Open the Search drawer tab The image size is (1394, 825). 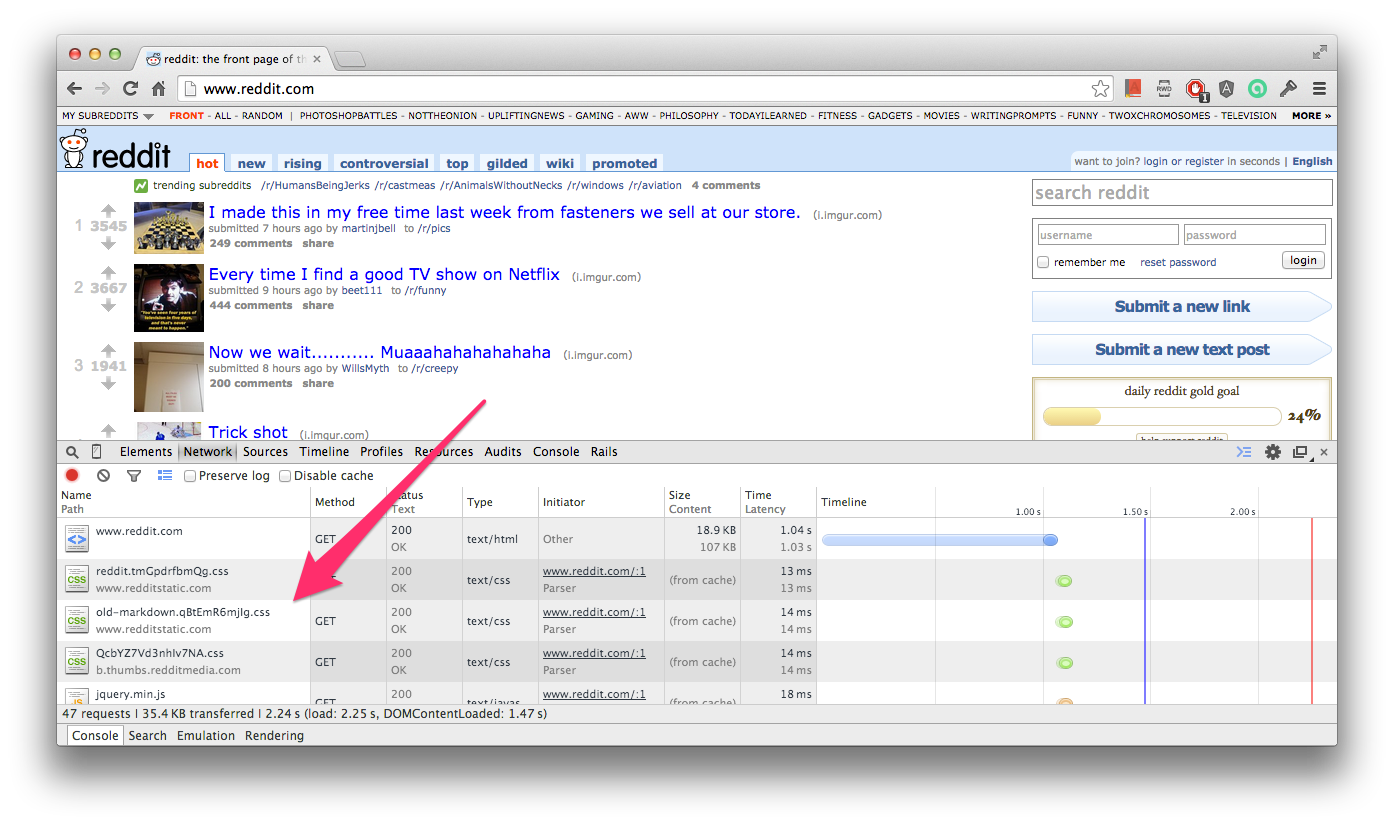click(147, 736)
